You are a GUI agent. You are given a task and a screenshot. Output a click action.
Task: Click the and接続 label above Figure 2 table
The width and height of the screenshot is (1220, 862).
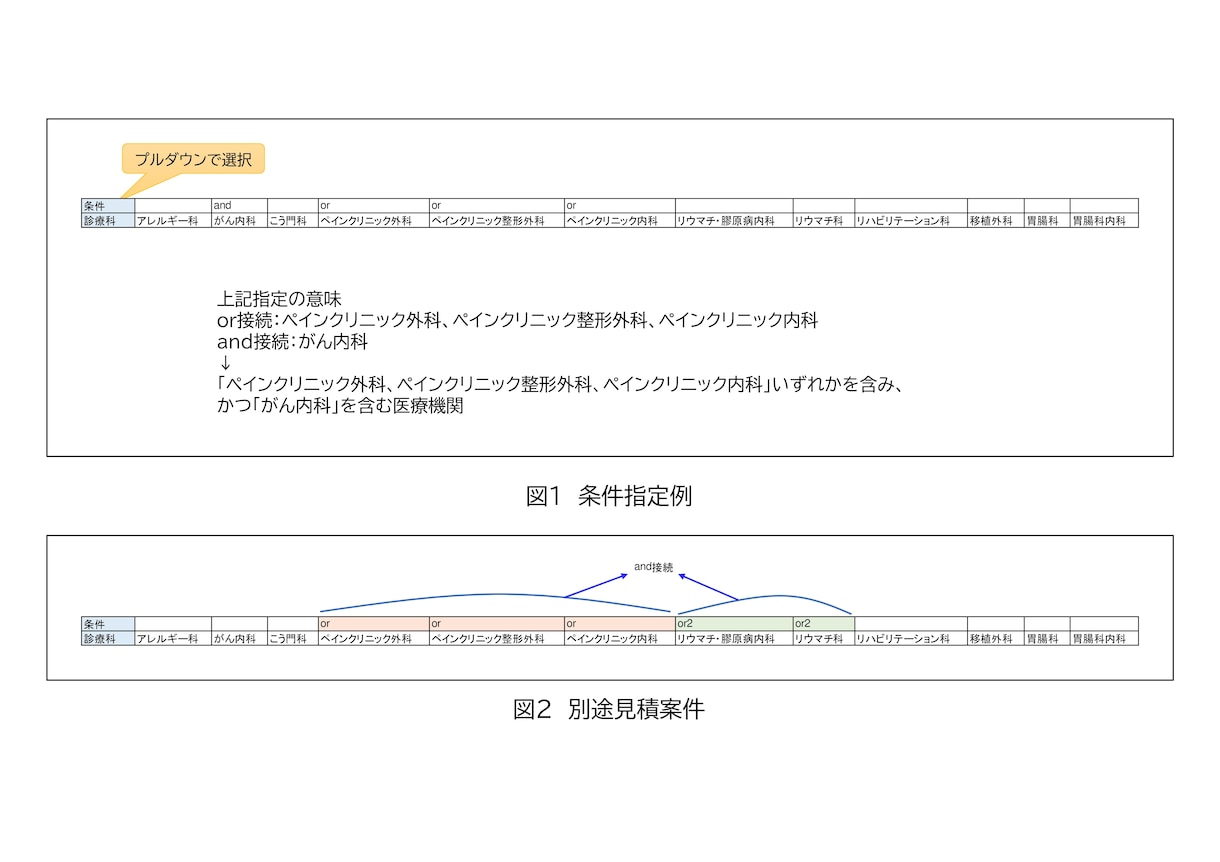pyautogui.click(x=654, y=567)
